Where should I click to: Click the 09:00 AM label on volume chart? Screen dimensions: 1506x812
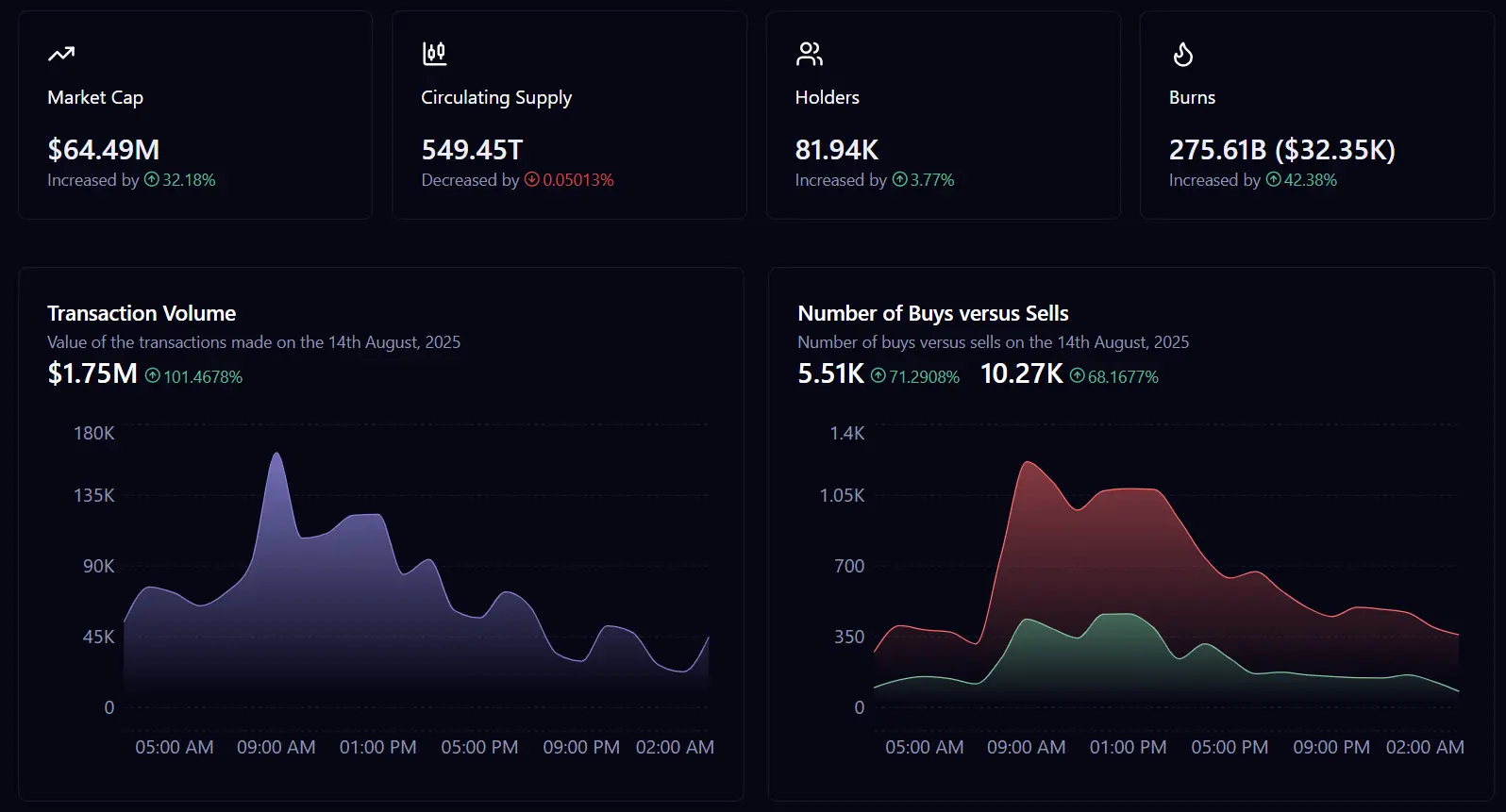(276, 747)
